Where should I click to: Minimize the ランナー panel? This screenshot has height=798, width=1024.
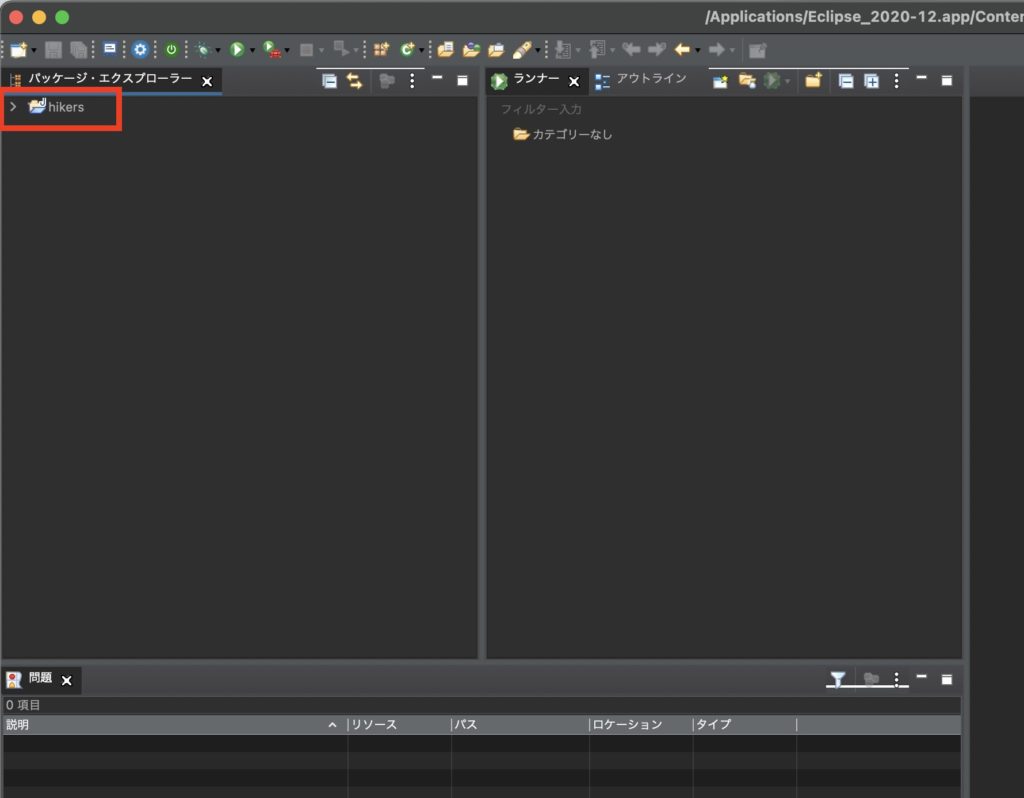921,78
